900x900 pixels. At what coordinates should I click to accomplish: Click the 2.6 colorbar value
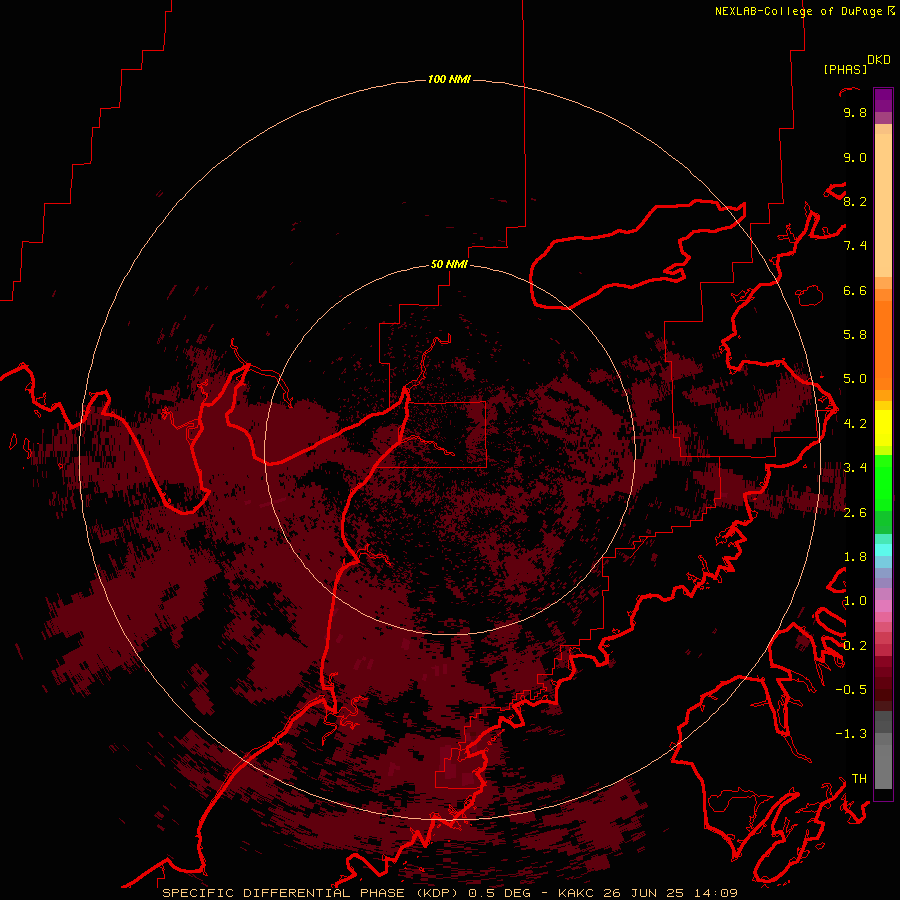coord(855,513)
